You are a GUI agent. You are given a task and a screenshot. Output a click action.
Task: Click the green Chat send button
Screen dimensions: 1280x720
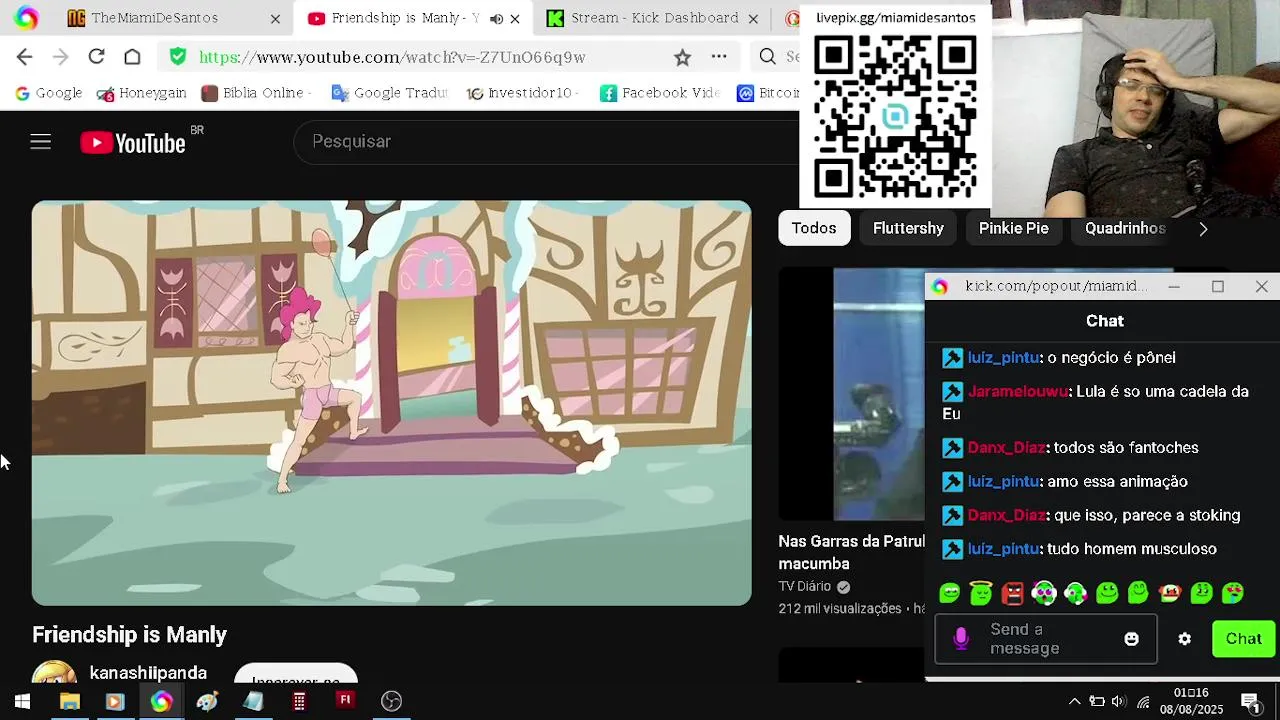1244,639
